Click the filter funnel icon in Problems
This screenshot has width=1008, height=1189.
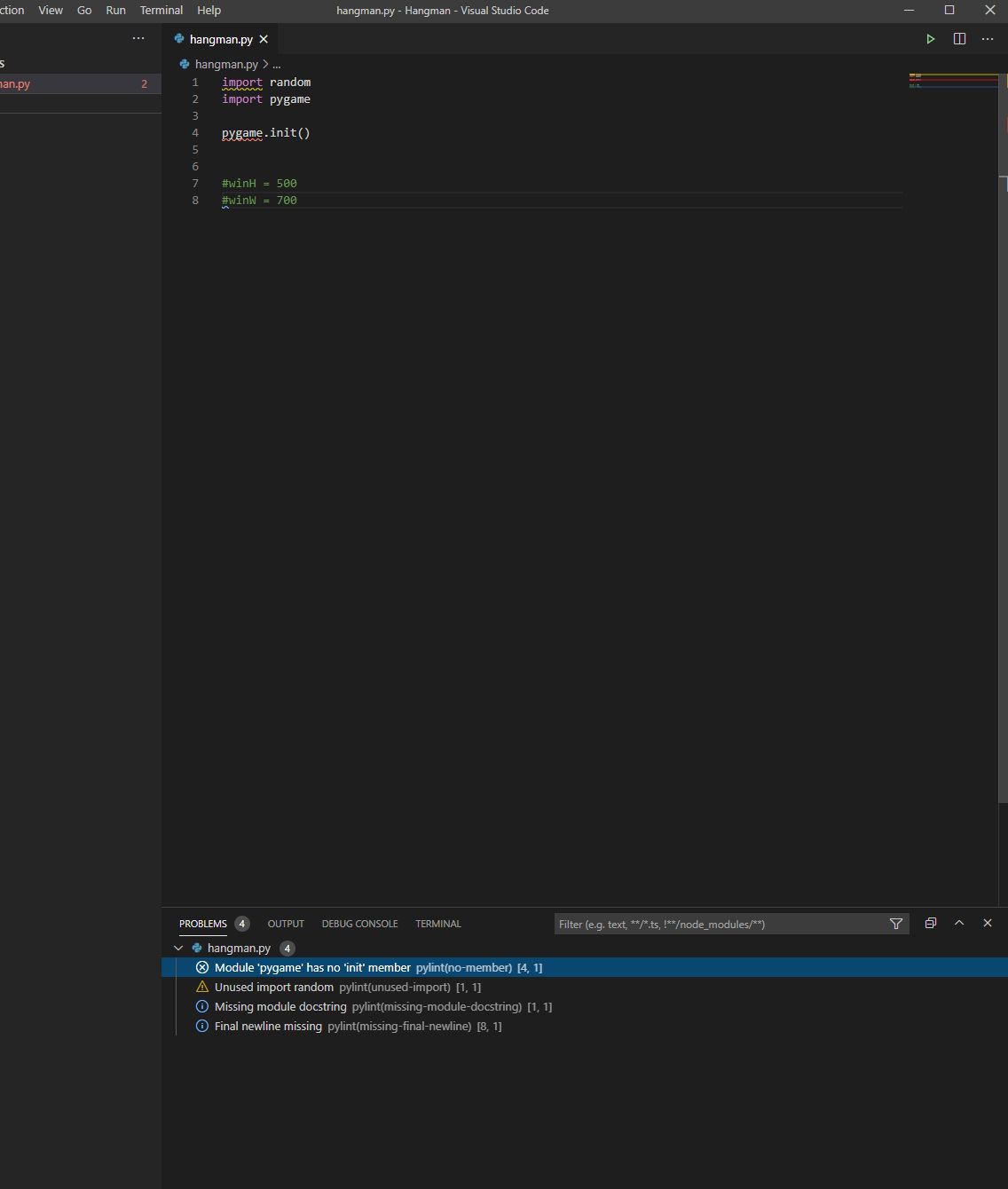[x=896, y=924]
